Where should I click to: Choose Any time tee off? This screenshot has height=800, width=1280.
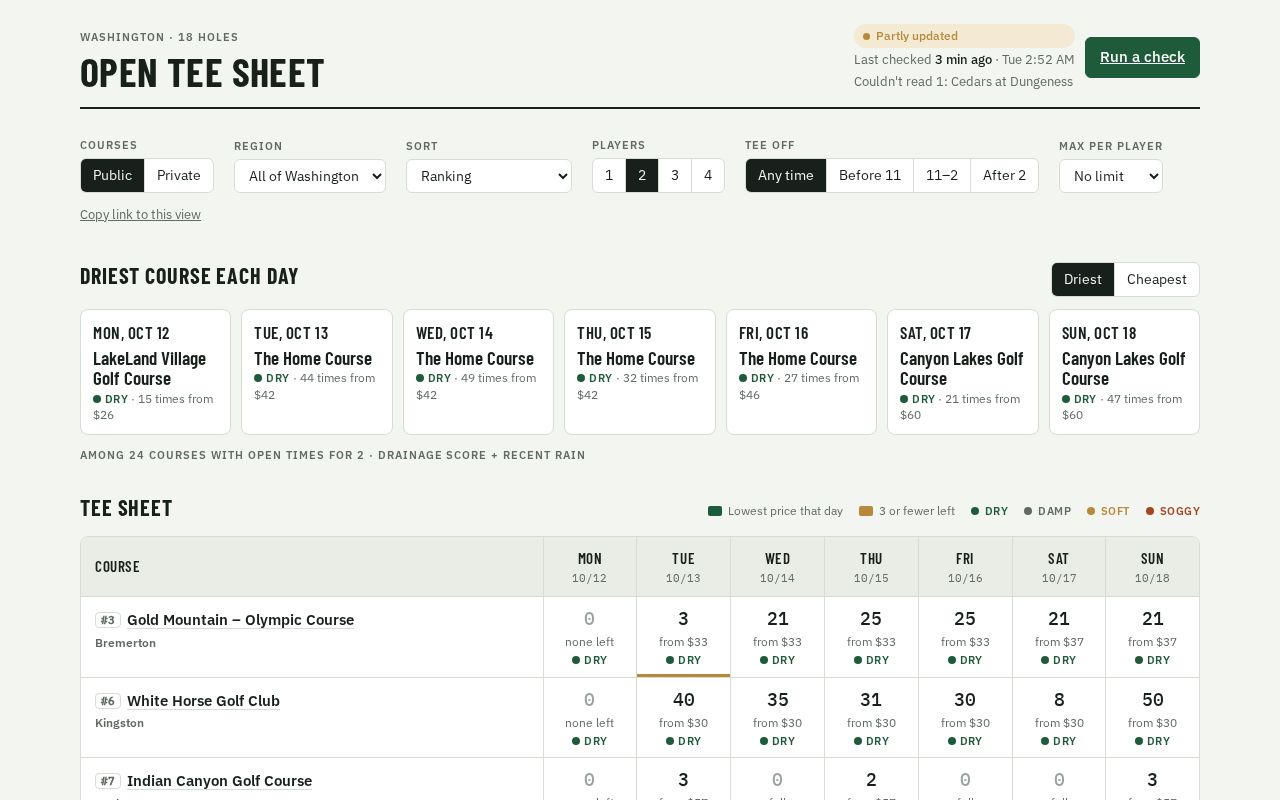[x=786, y=175]
